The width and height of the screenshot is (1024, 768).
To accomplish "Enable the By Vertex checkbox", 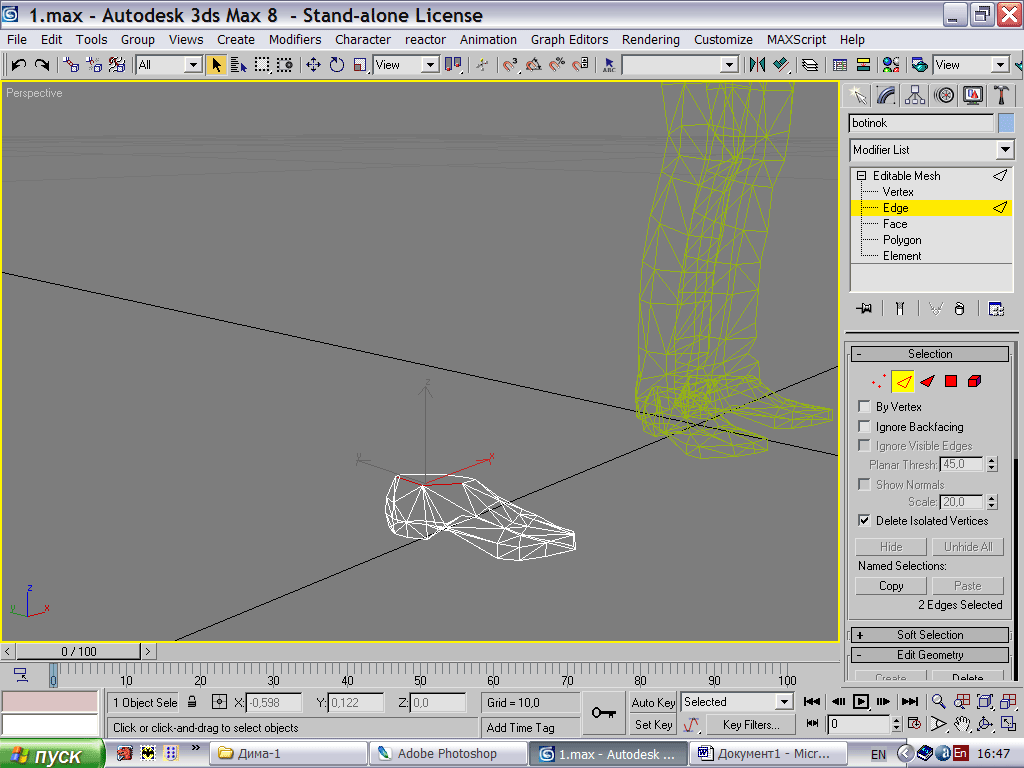I will [x=864, y=406].
